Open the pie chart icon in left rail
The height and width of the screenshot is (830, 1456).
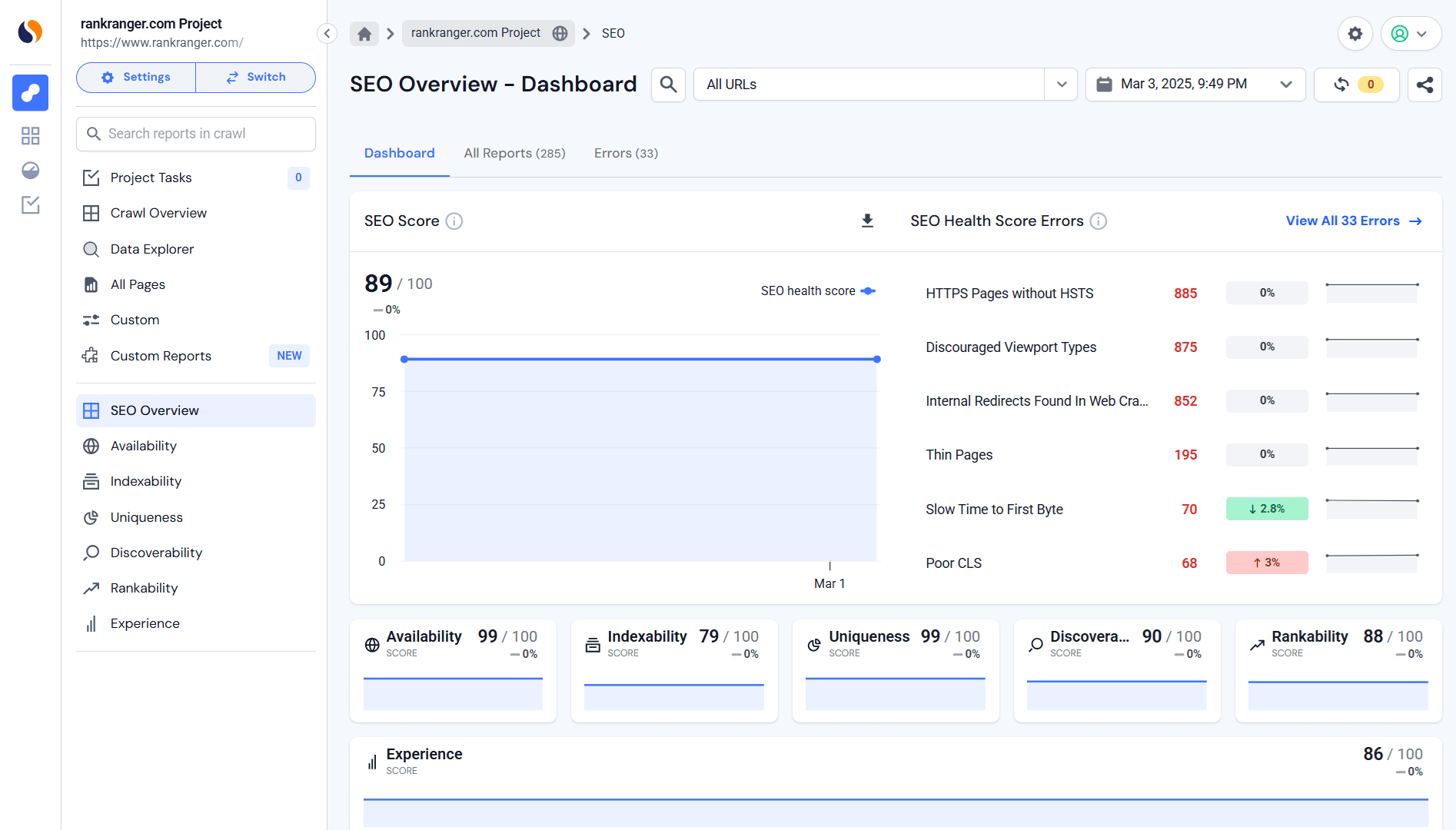[30, 171]
